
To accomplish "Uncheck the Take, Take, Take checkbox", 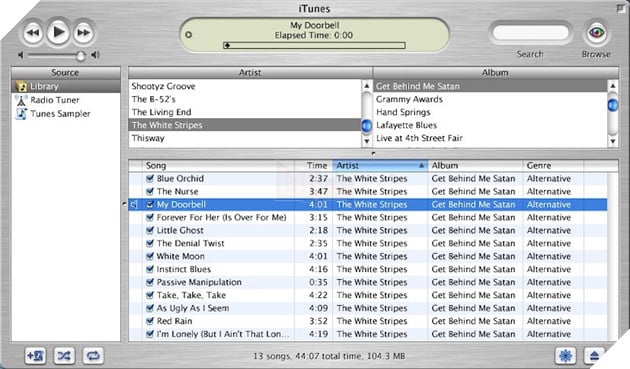I will 150,295.
